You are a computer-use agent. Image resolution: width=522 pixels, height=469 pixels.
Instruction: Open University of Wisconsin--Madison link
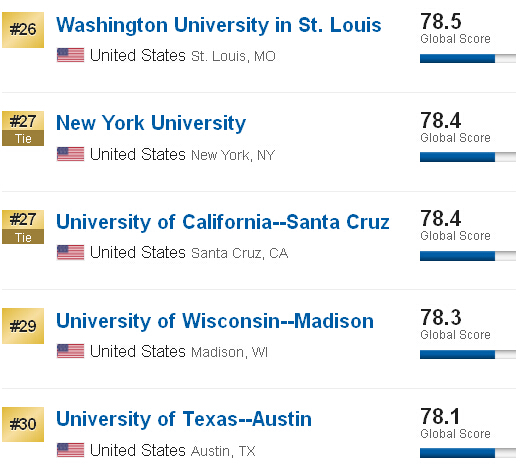click(215, 321)
